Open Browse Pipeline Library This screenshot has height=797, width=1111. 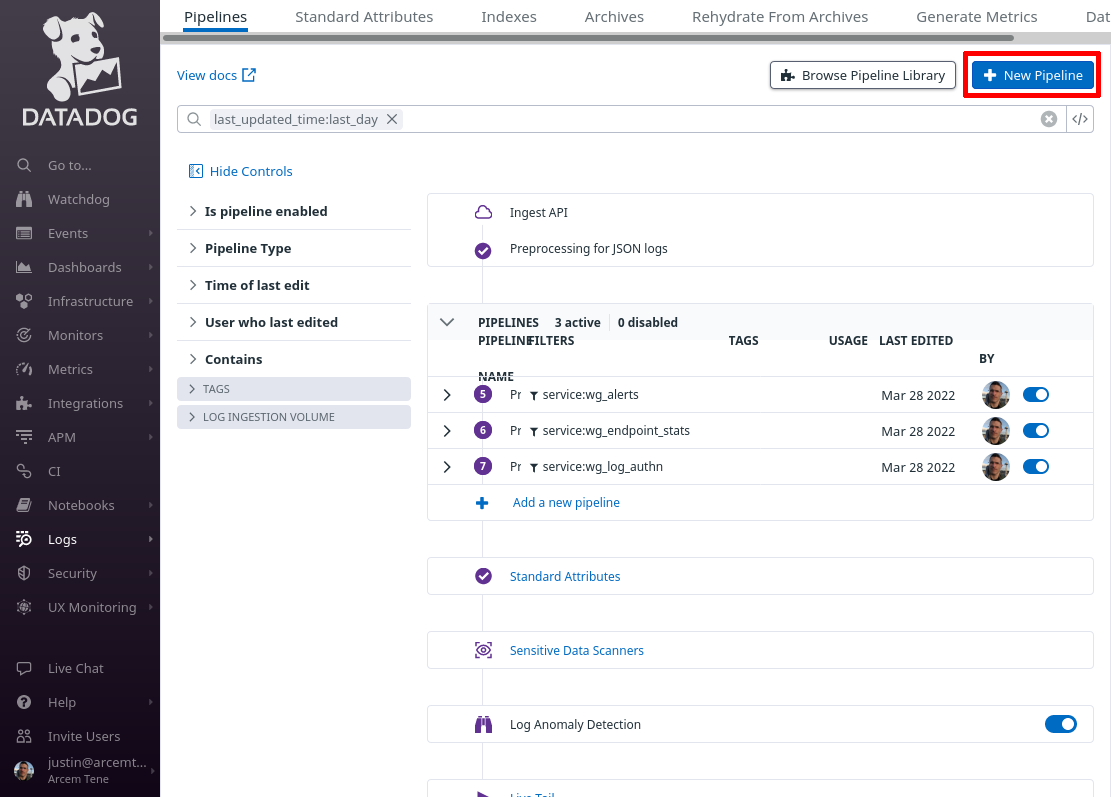point(863,75)
